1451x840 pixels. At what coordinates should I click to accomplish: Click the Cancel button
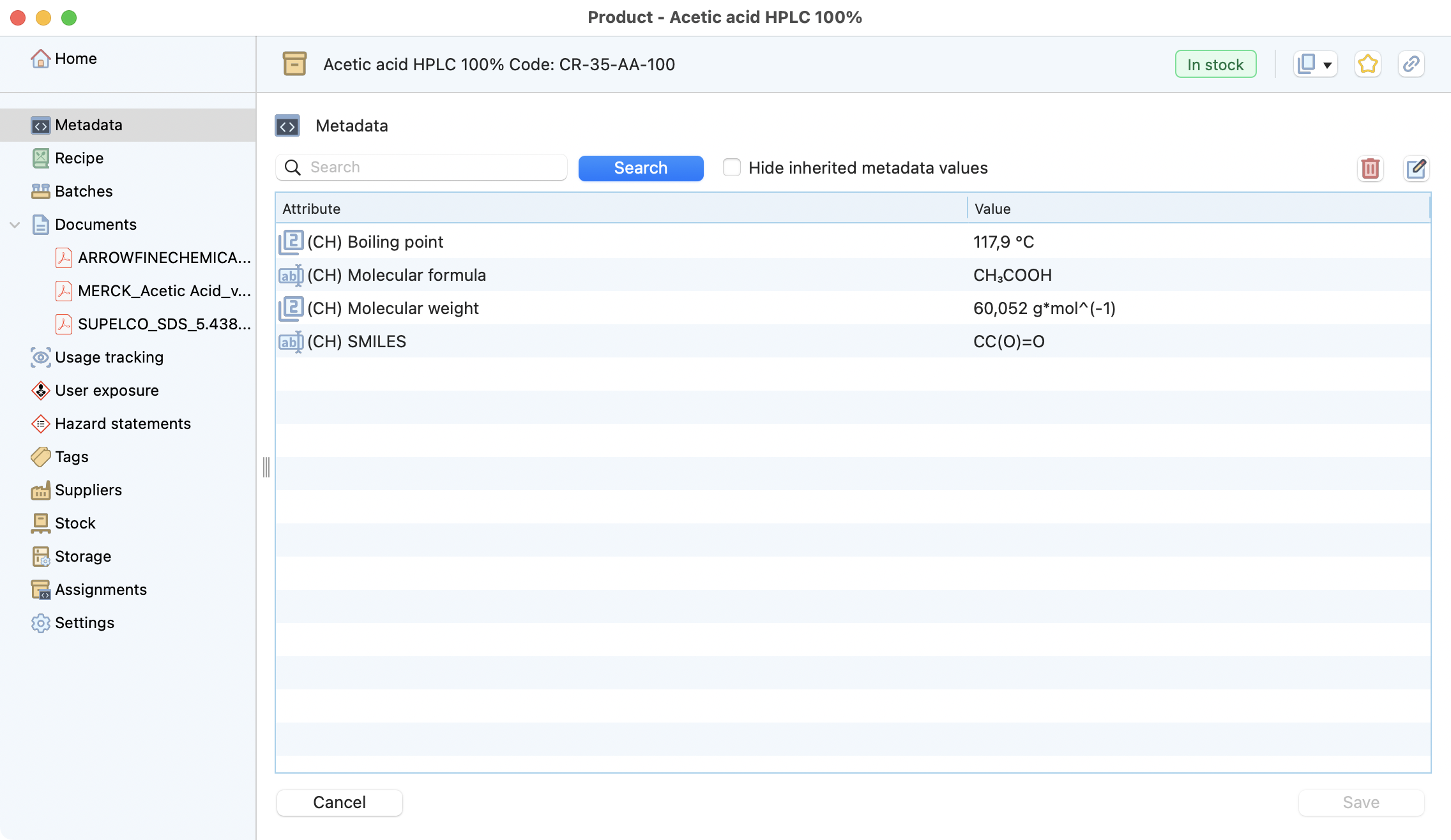click(339, 802)
